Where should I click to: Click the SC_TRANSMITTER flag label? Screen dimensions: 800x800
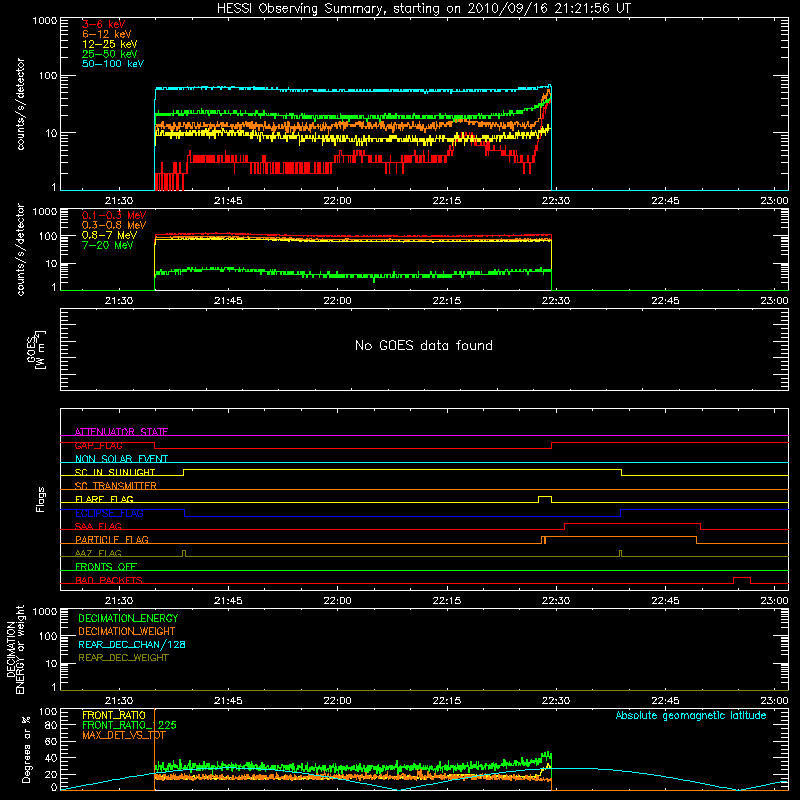(x=116, y=485)
